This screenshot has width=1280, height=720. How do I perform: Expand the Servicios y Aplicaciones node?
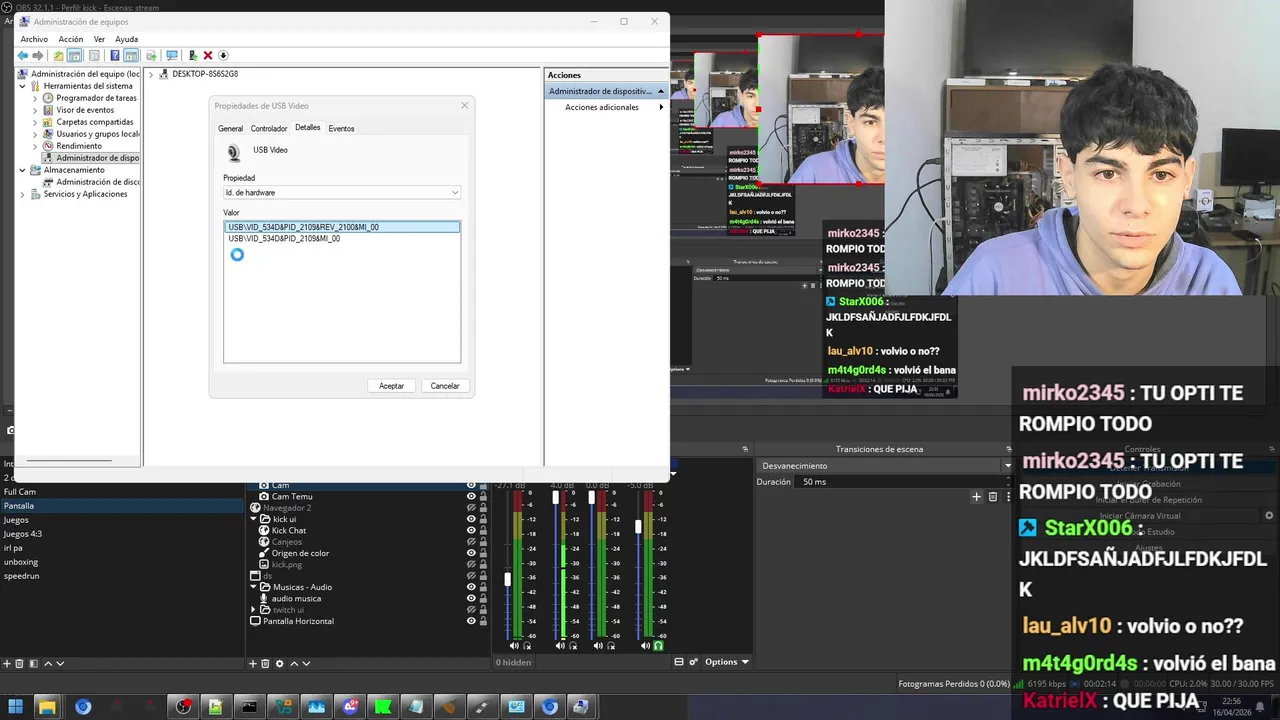pos(22,194)
